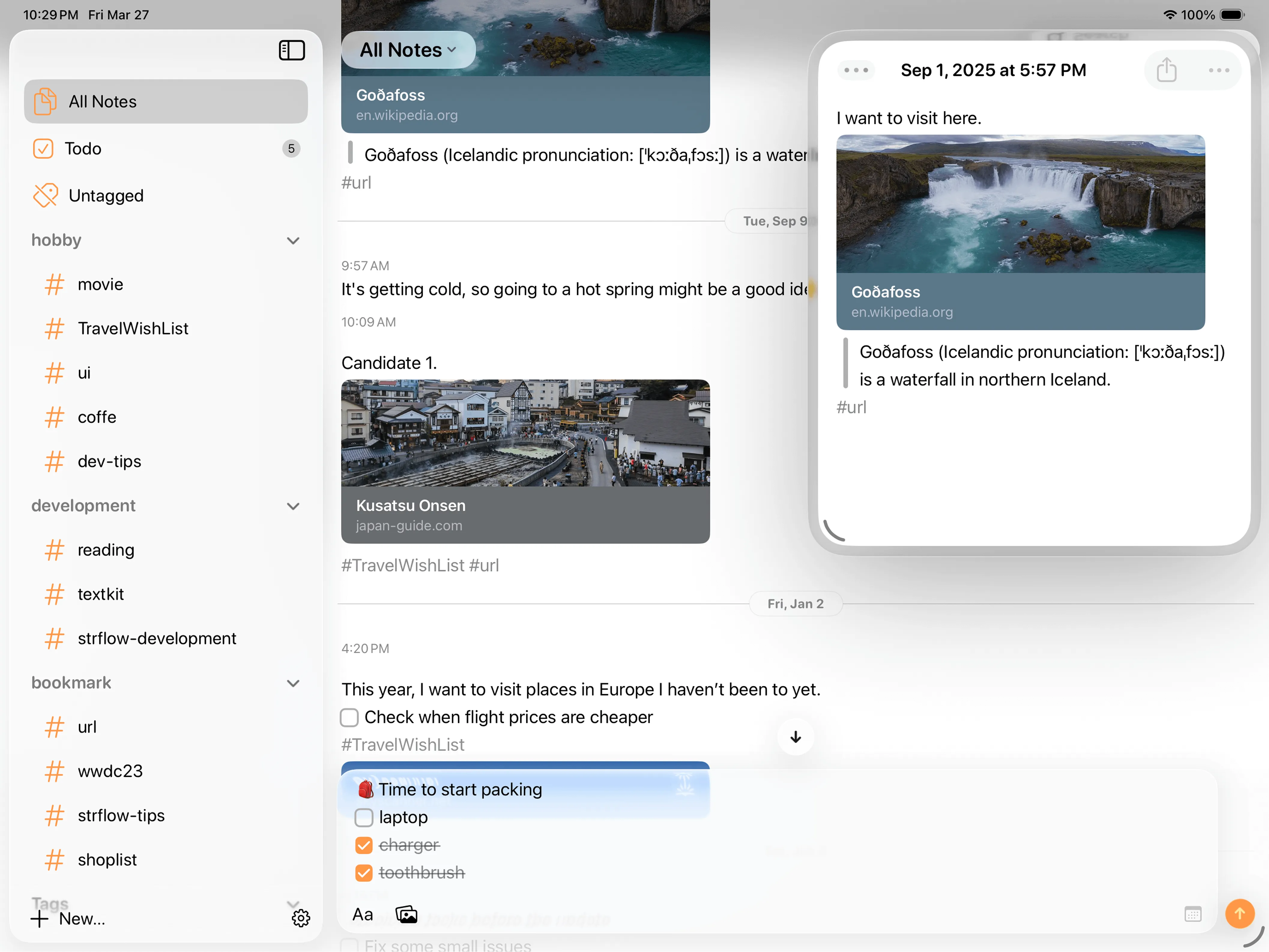Screen dimensions: 1269x952
Task: Open the TravelWishList tag
Action: [166, 328]
